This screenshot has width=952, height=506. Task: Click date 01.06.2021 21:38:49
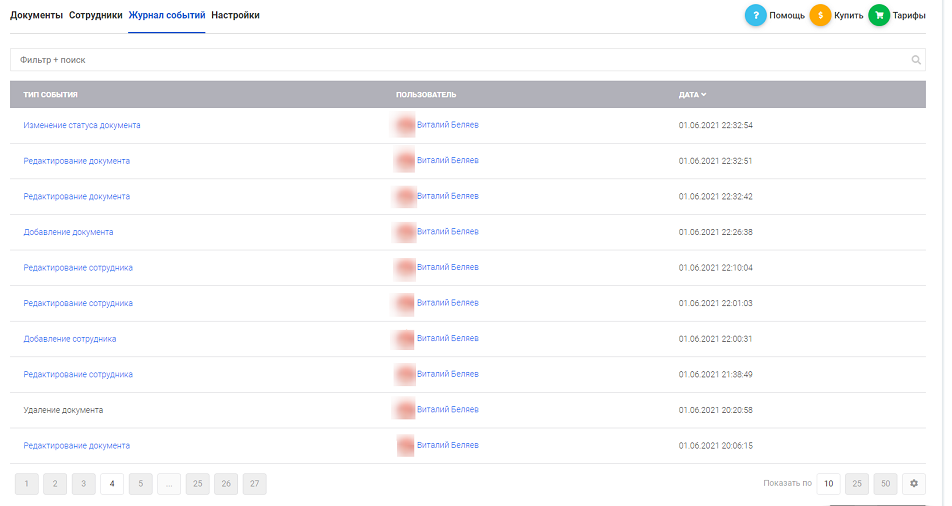[716, 374]
